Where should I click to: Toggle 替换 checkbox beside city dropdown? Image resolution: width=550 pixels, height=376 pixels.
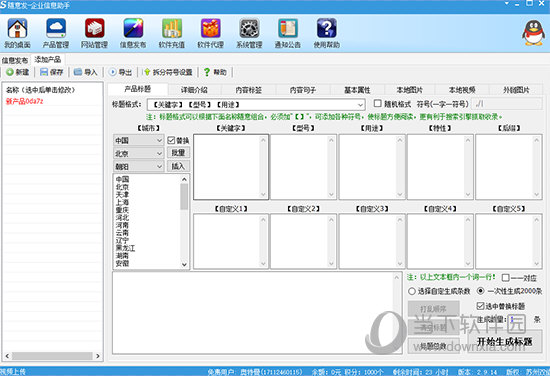[x=171, y=140]
